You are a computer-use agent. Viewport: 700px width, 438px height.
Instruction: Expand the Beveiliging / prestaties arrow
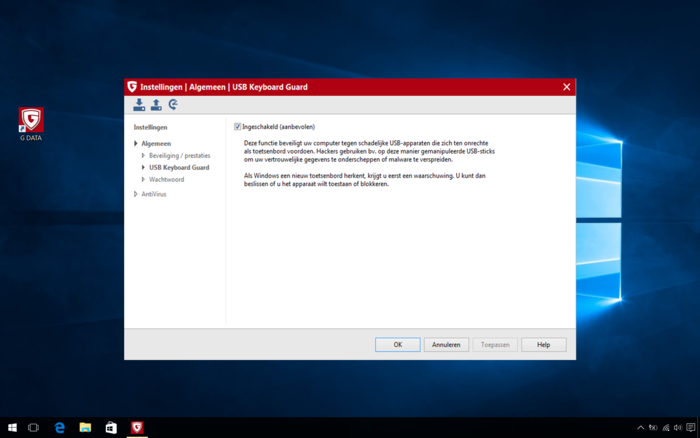click(x=144, y=156)
